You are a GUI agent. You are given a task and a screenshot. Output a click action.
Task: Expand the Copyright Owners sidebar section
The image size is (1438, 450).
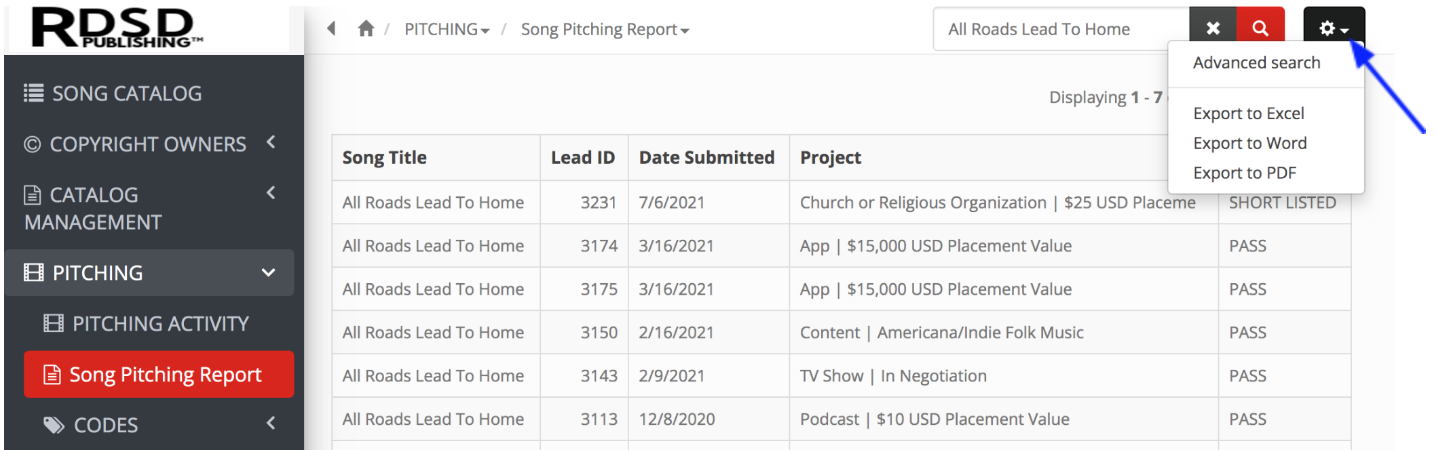click(x=270, y=143)
